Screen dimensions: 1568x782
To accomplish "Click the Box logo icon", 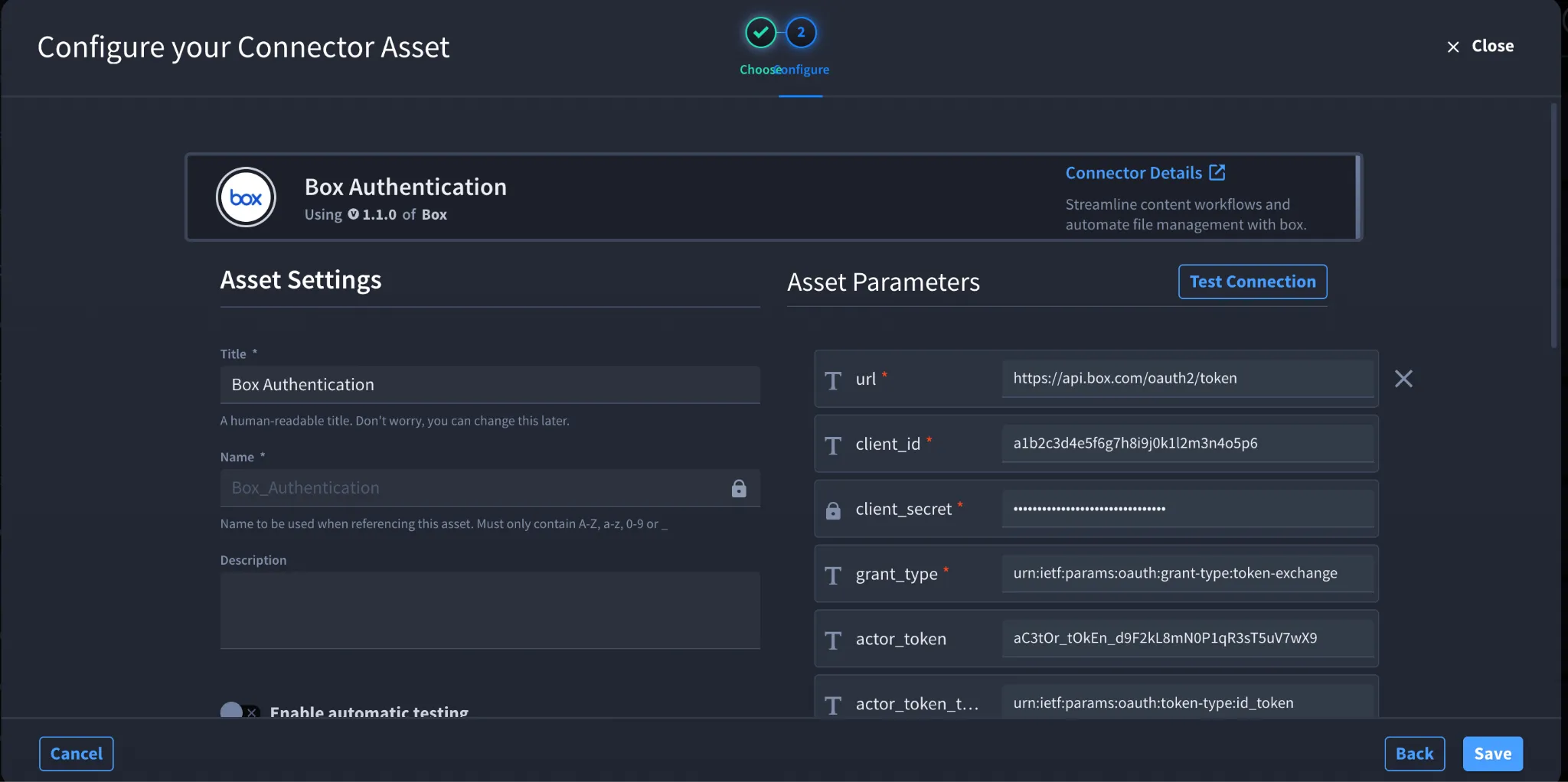I will (x=246, y=197).
